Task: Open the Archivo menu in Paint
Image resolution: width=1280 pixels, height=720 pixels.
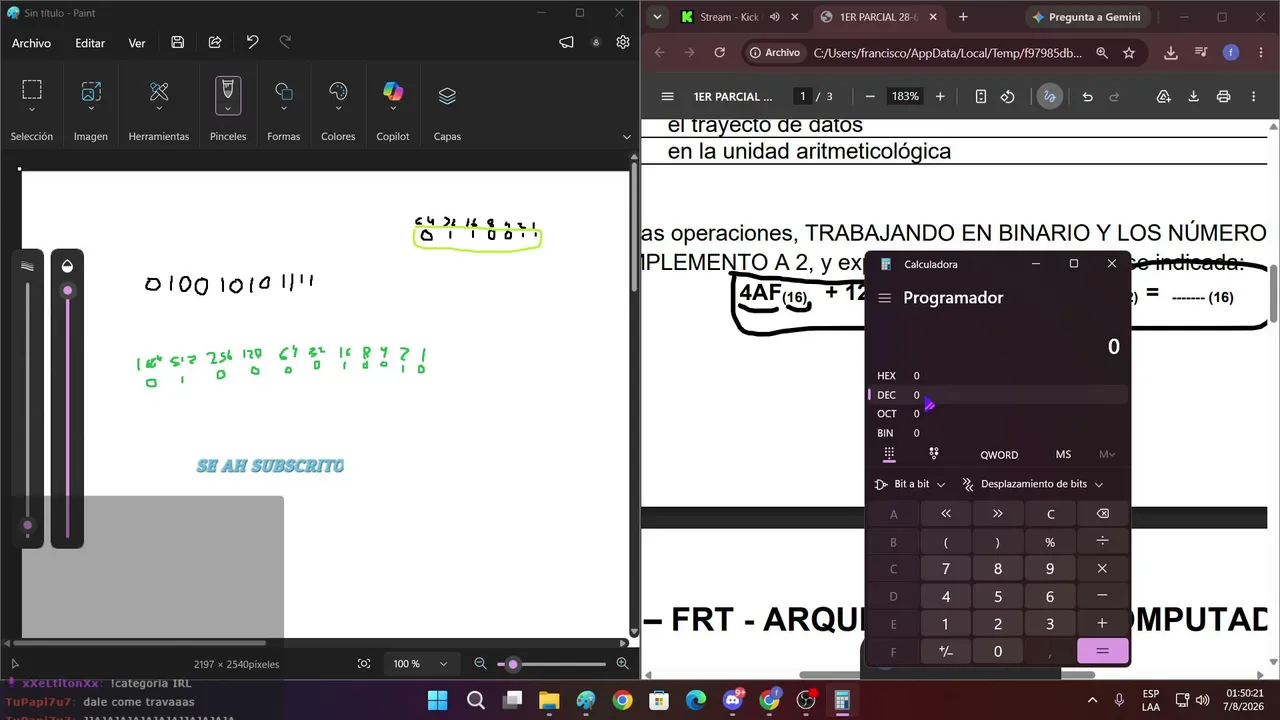Action: [x=31, y=43]
